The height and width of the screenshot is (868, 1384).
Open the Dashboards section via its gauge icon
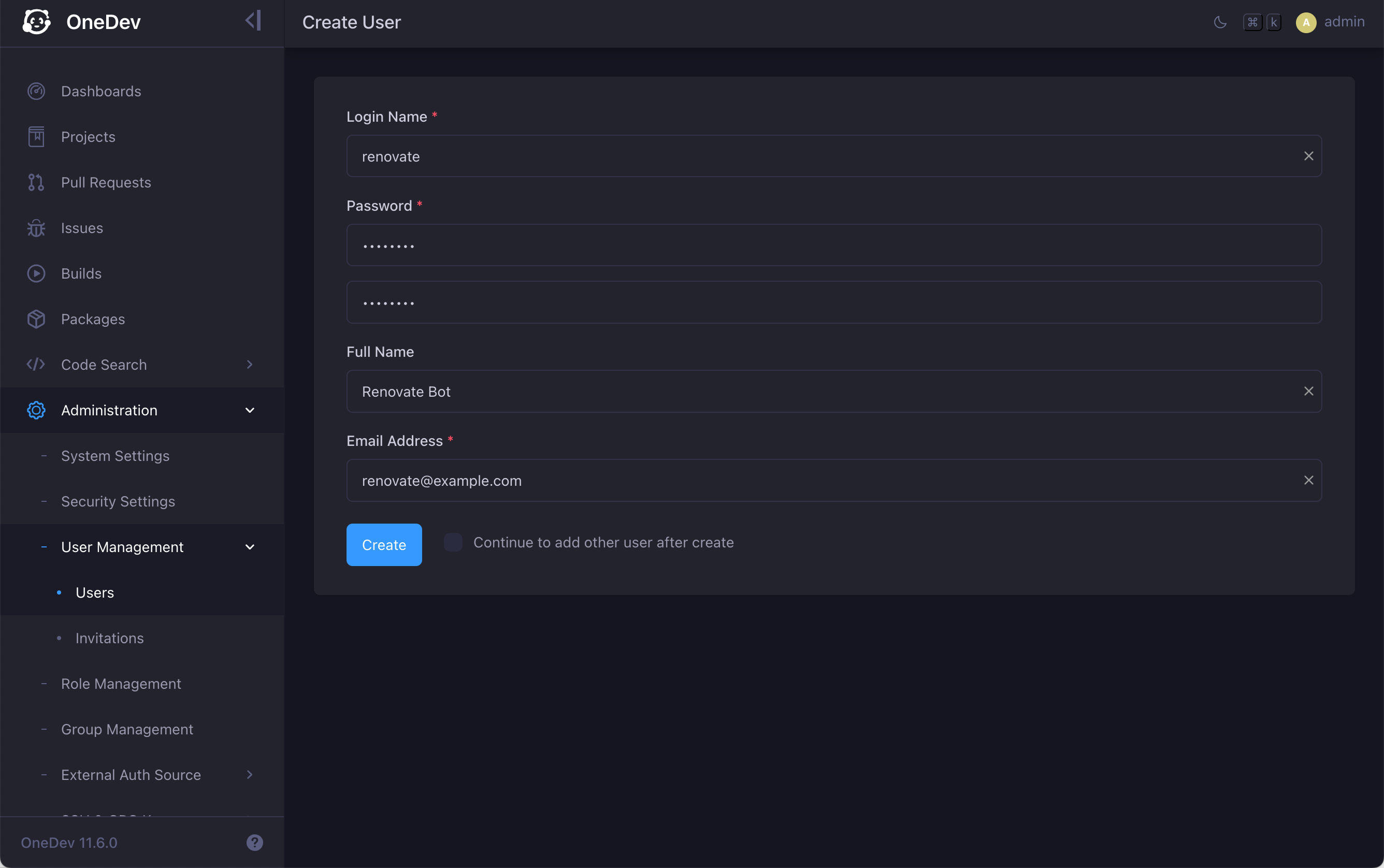point(36,91)
